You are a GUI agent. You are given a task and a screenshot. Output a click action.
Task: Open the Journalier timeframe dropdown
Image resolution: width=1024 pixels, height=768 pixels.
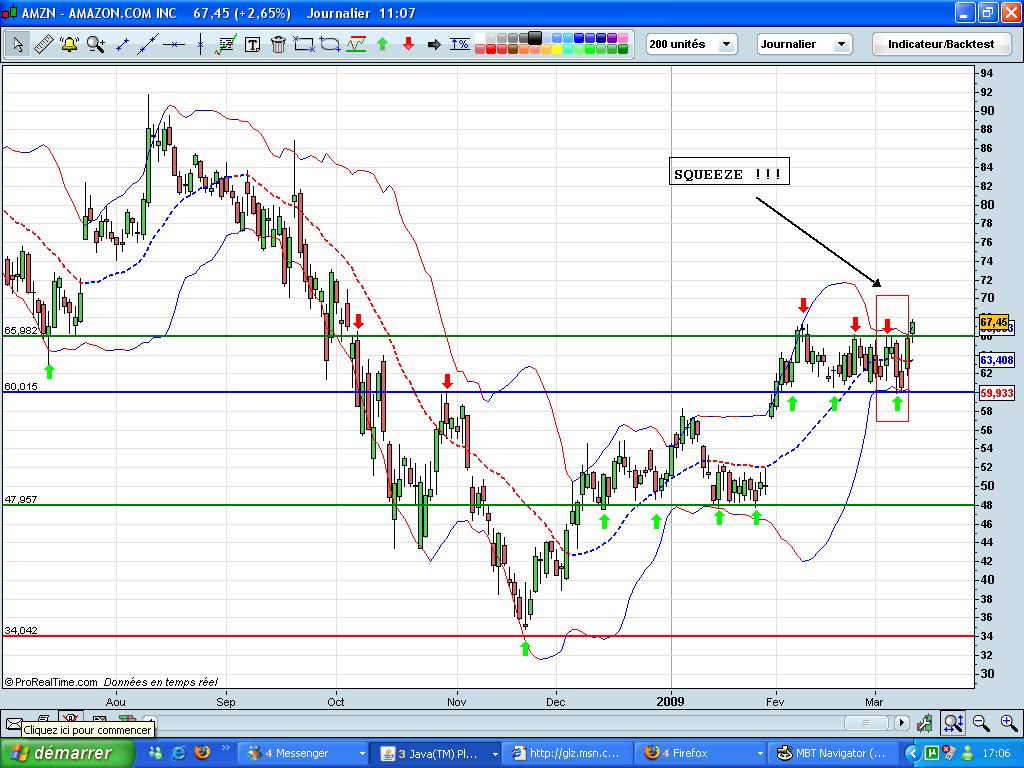(x=805, y=44)
